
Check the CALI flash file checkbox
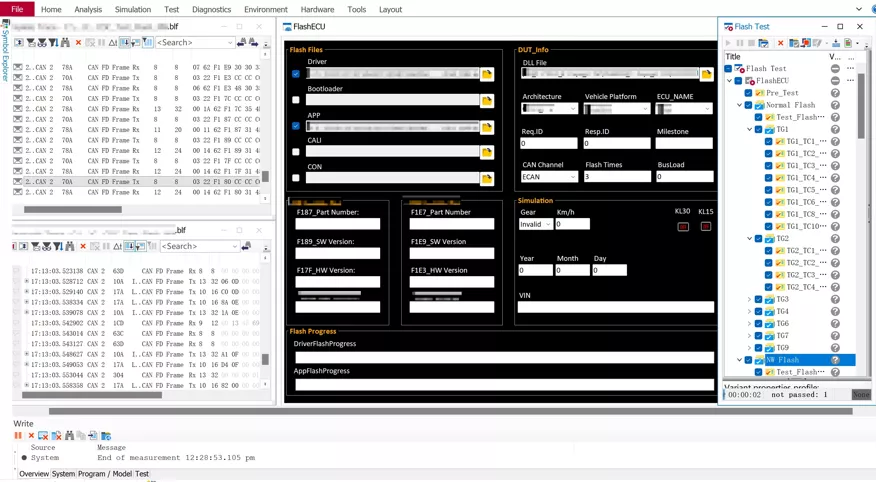tap(296, 152)
